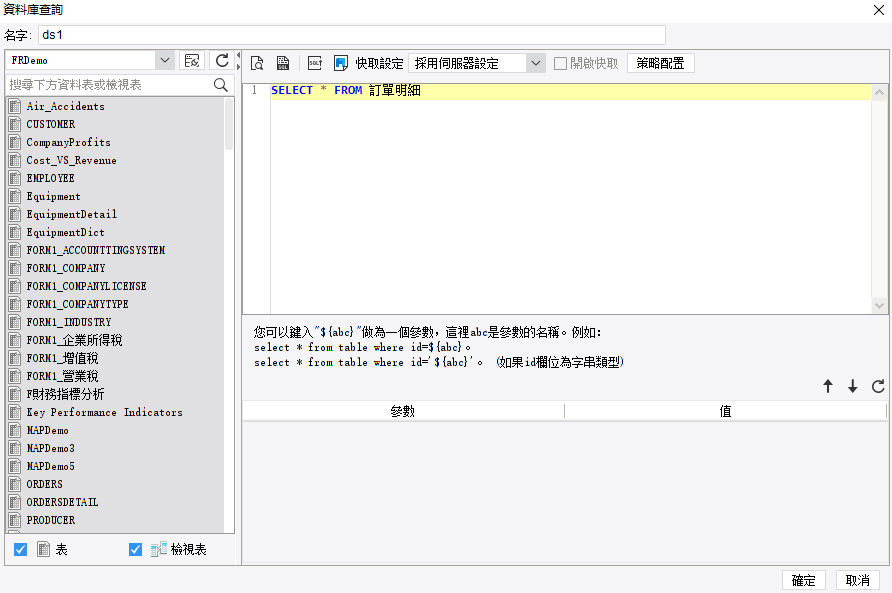Click the edit data connection icon
Image resolution: width=892 pixels, height=593 pixels.
(x=192, y=60)
